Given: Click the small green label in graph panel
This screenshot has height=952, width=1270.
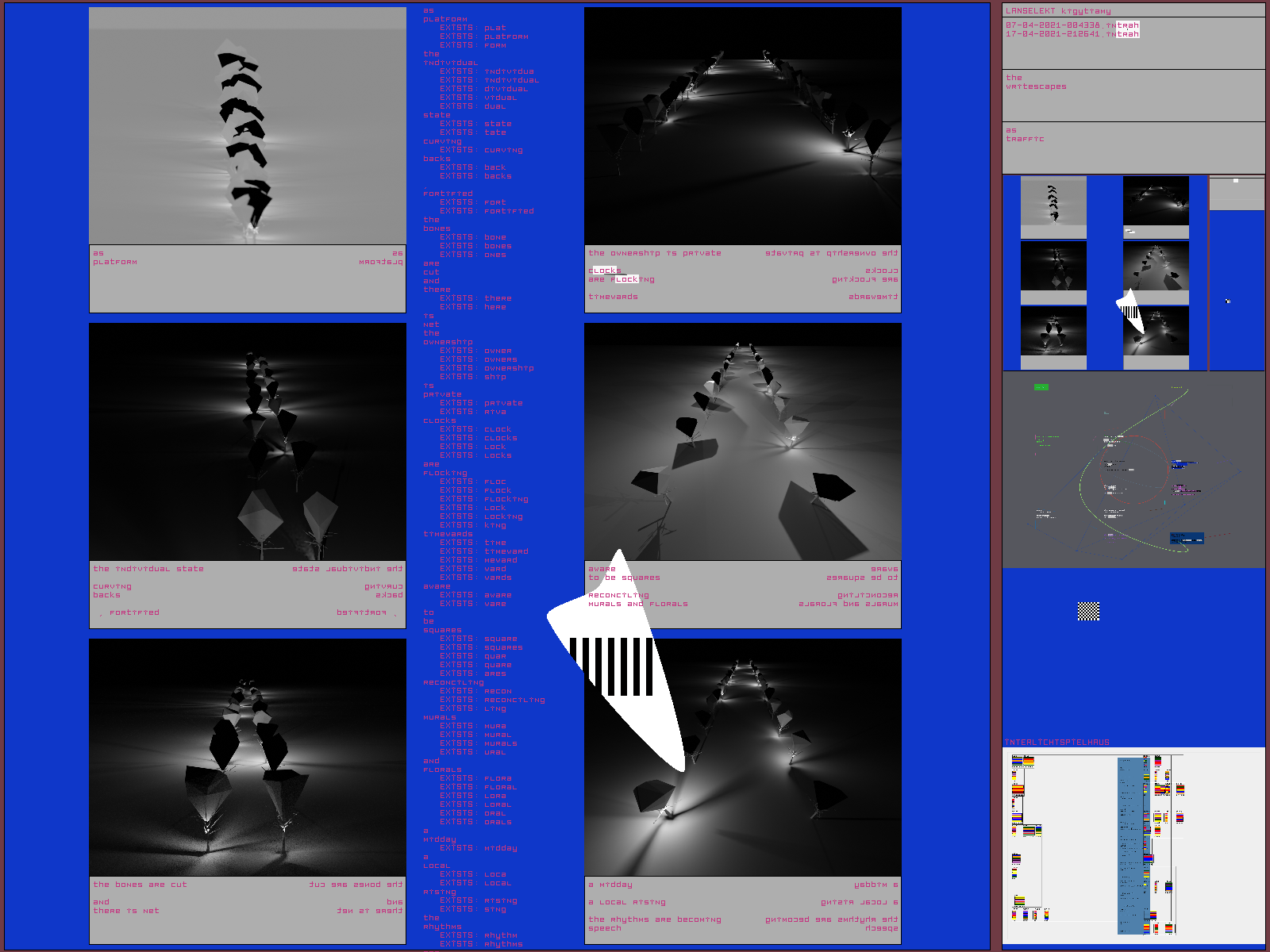Looking at the screenshot, I should [x=1041, y=387].
